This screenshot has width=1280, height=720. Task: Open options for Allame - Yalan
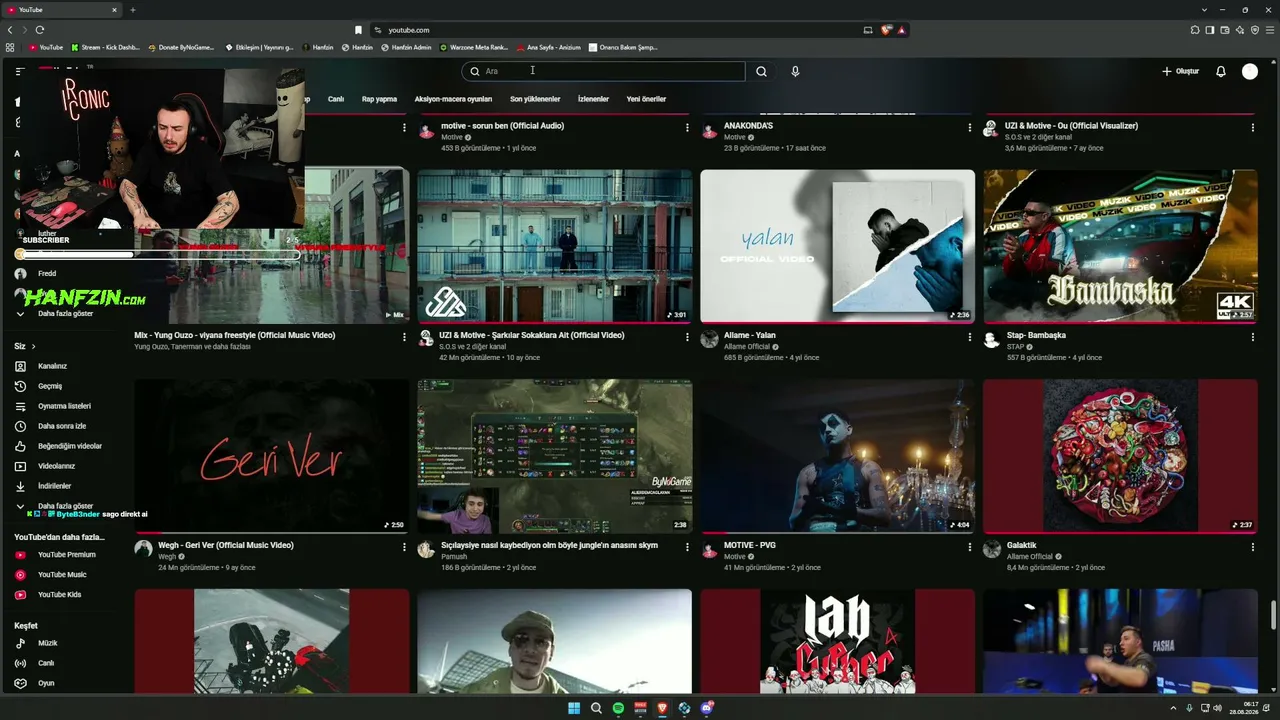(969, 337)
